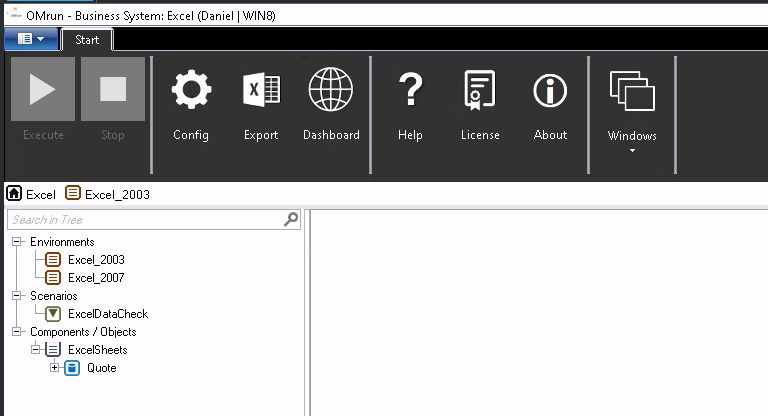Screen dimensions: 768x416
Task: Click the home icon in breadcrumb
Action: coord(14,194)
